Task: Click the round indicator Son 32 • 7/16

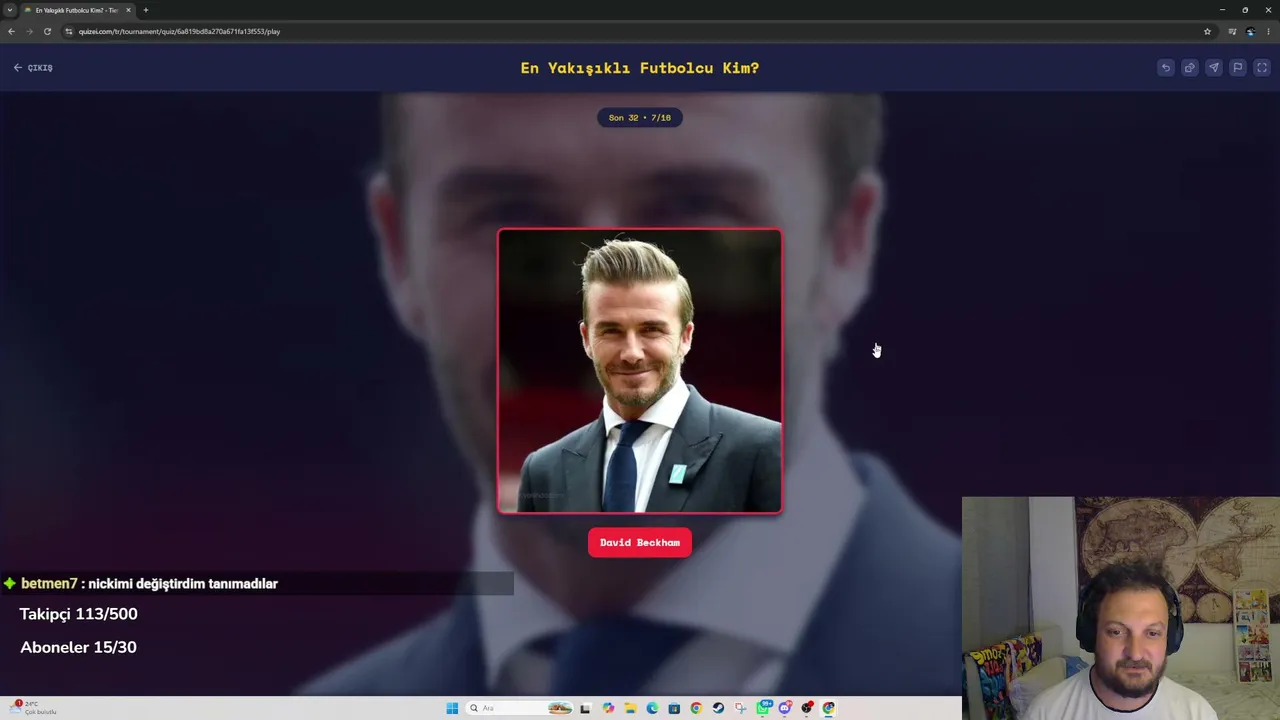Action: pos(640,118)
